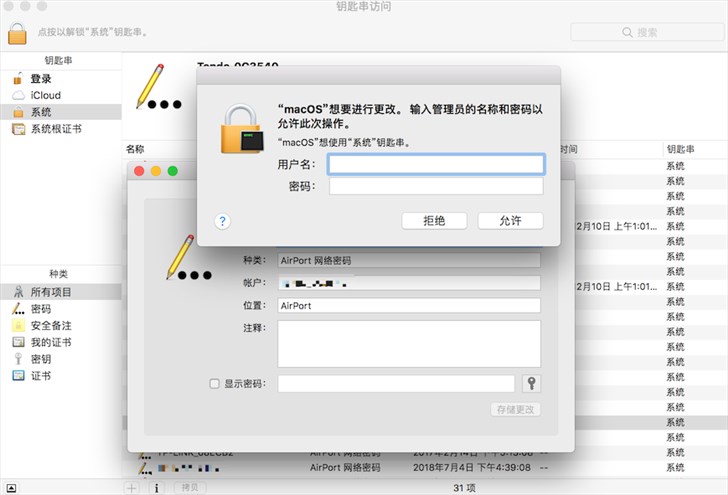
Task: Select the 登录 keychain in sidebar
Action: 40,79
